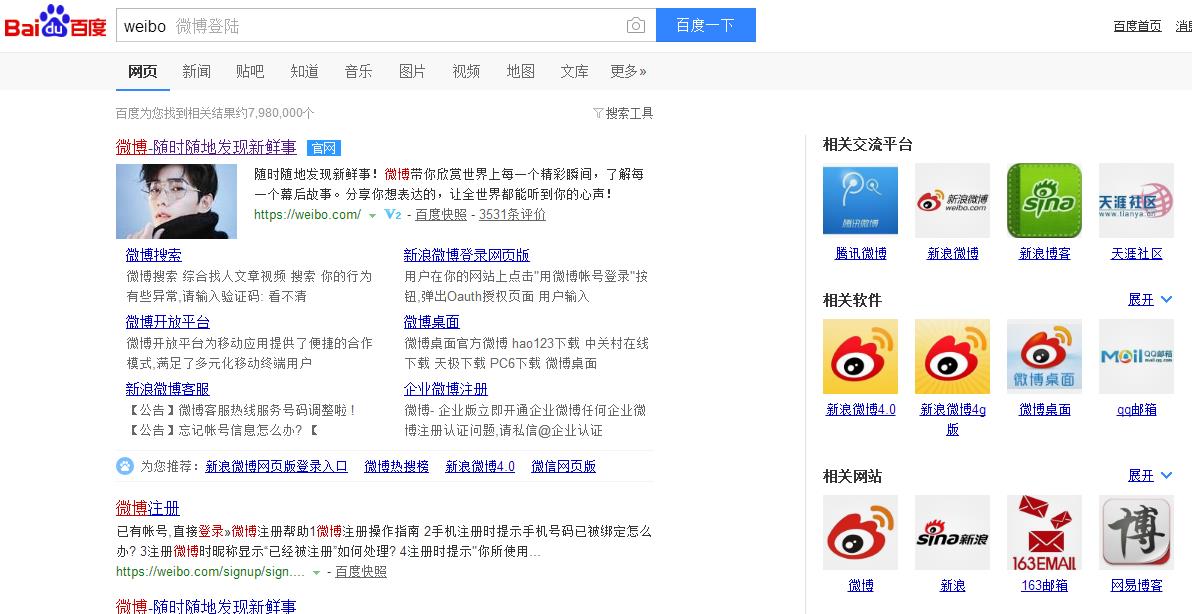Open the green 新浪博客 sina icon
The width and height of the screenshot is (1192, 614).
(1044, 201)
